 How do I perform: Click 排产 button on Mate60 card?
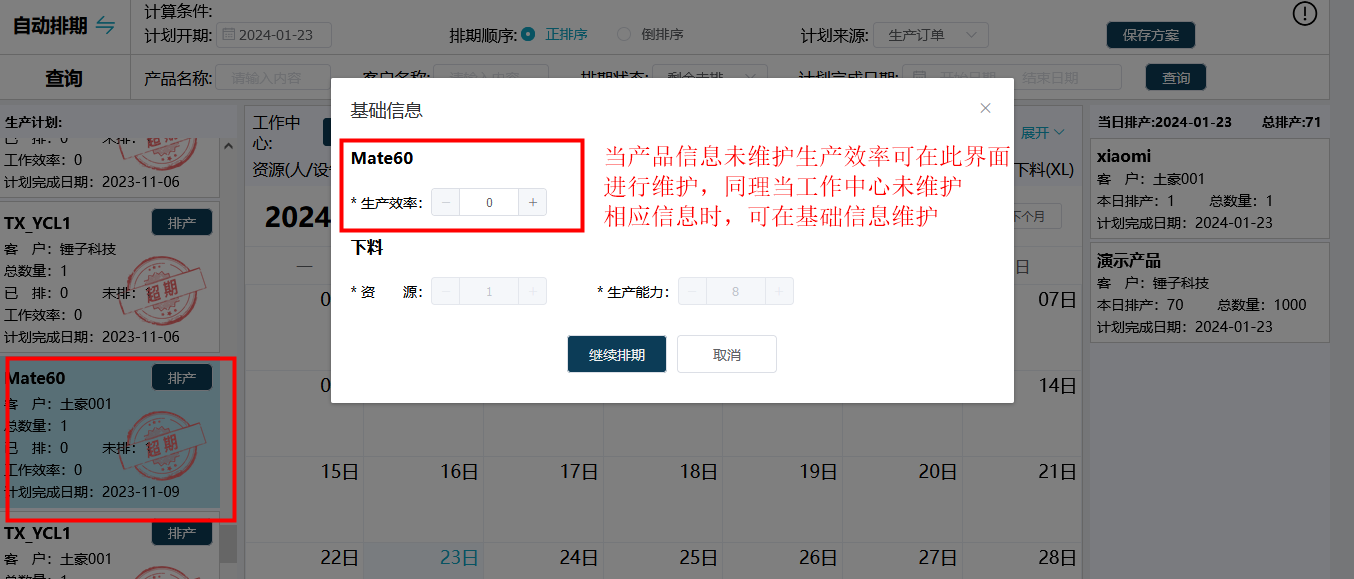point(181,377)
